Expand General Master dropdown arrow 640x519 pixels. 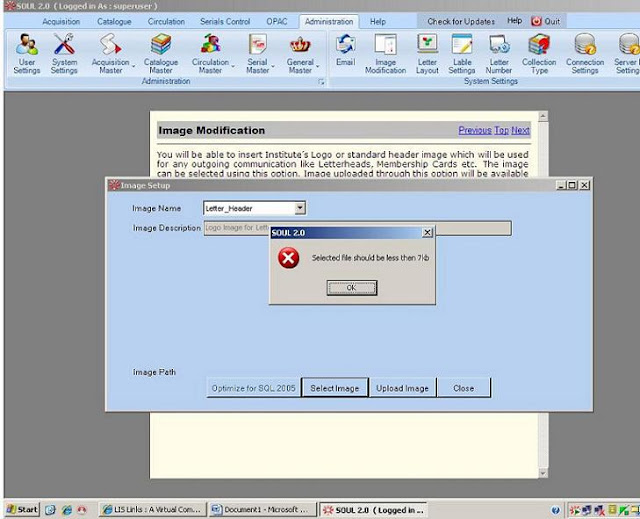point(317,66)
